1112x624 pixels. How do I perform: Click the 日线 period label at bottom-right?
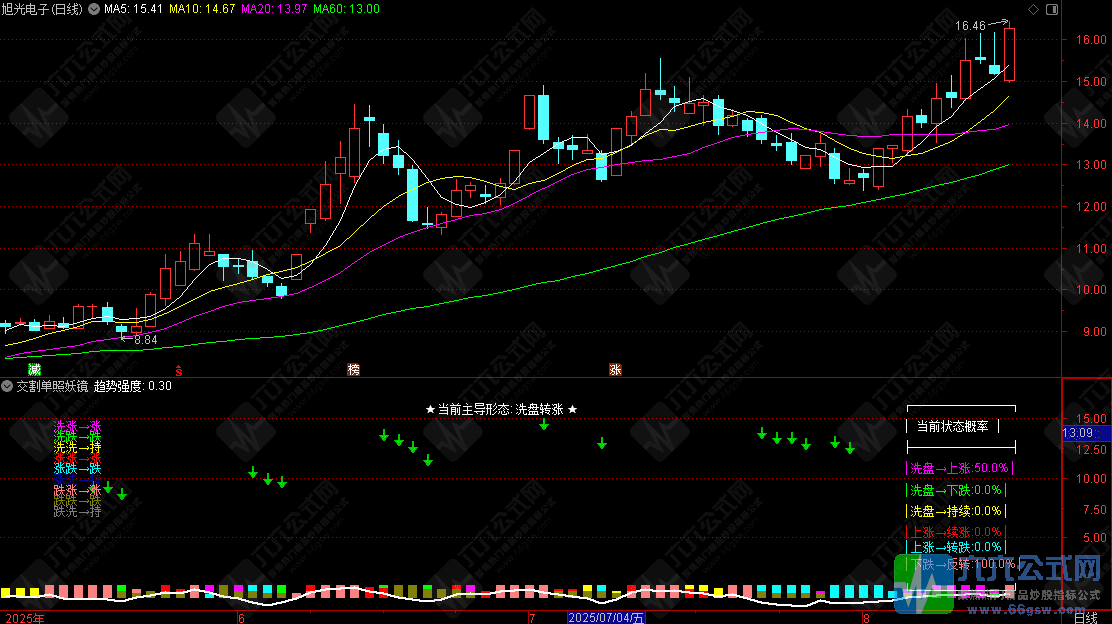(x=1086, y=618)
